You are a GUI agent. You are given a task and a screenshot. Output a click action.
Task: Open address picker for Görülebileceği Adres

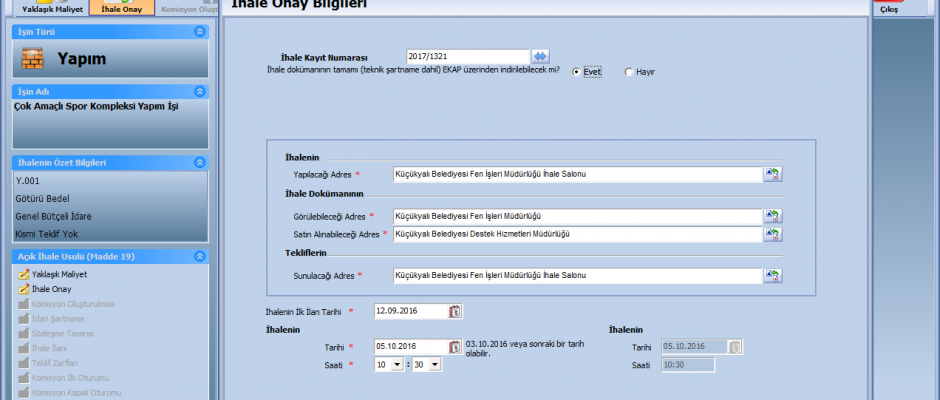(x=772, y=216)
